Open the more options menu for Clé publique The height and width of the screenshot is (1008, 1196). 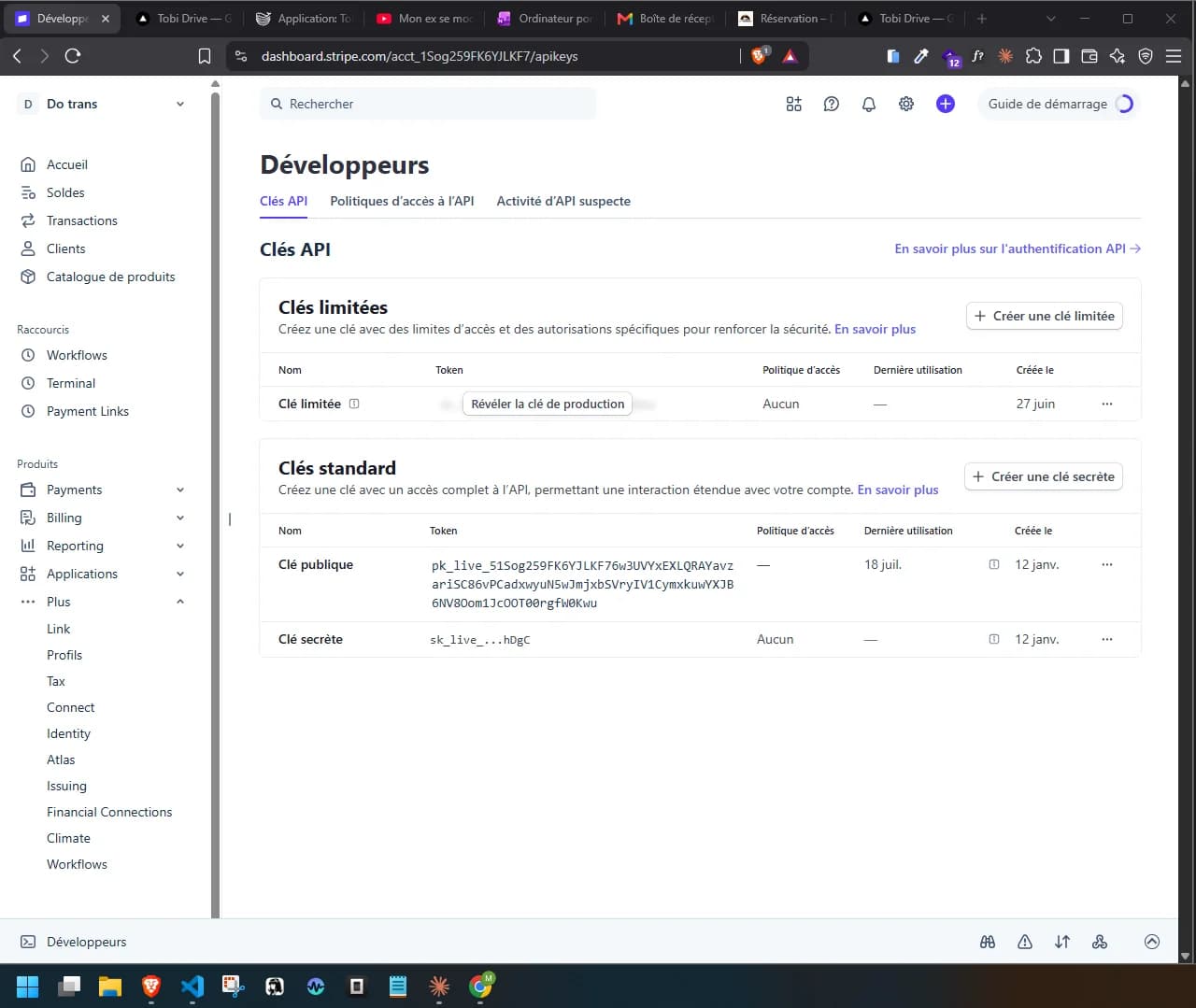pos(1107,564)
